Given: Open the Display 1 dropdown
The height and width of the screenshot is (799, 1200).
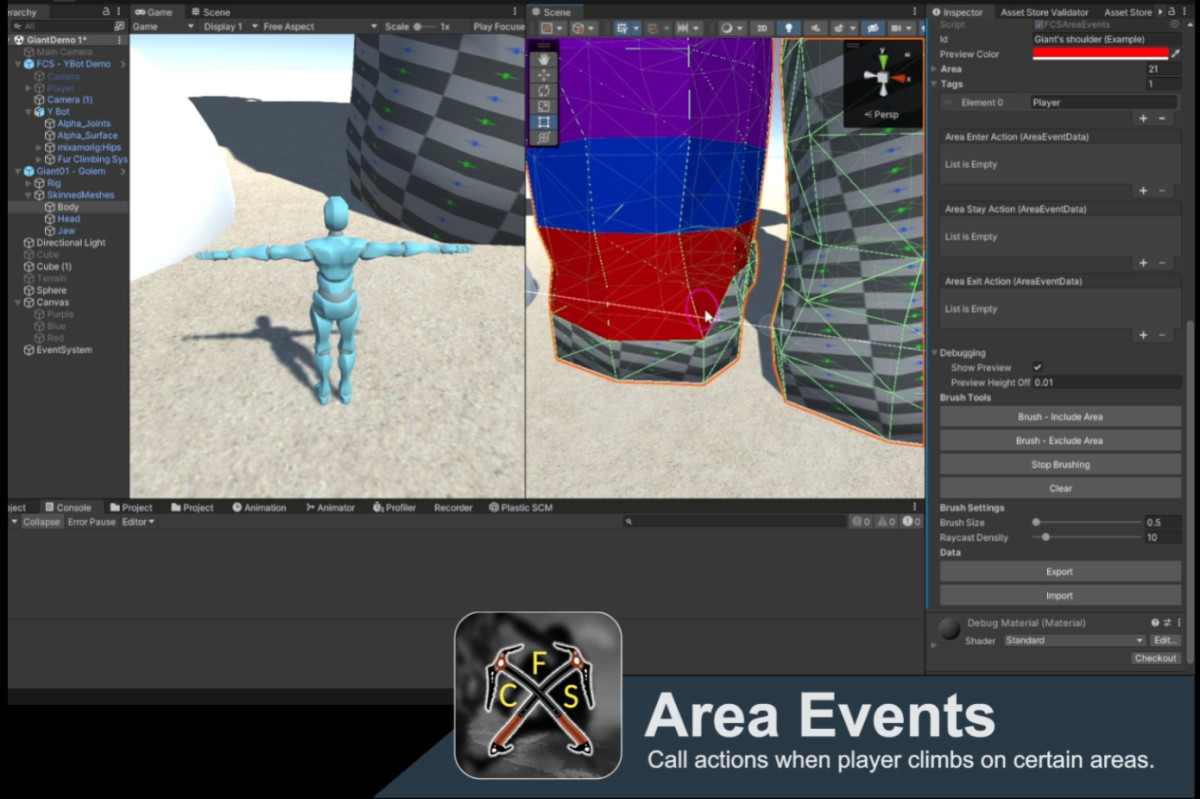Looking at the screenshot, I should click(229, 27).
